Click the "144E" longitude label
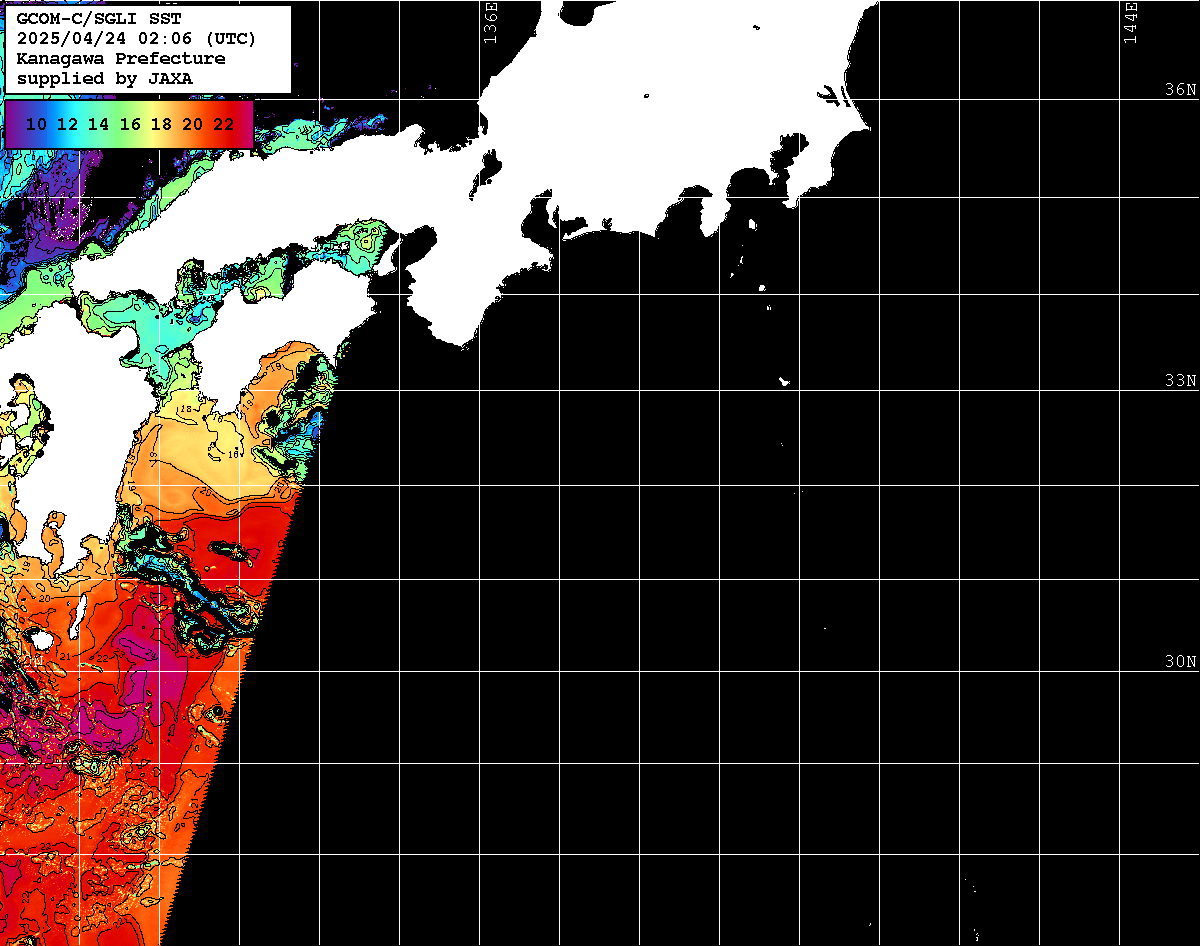Viewport: 1200px width, 946px height. pos(1130,22)
